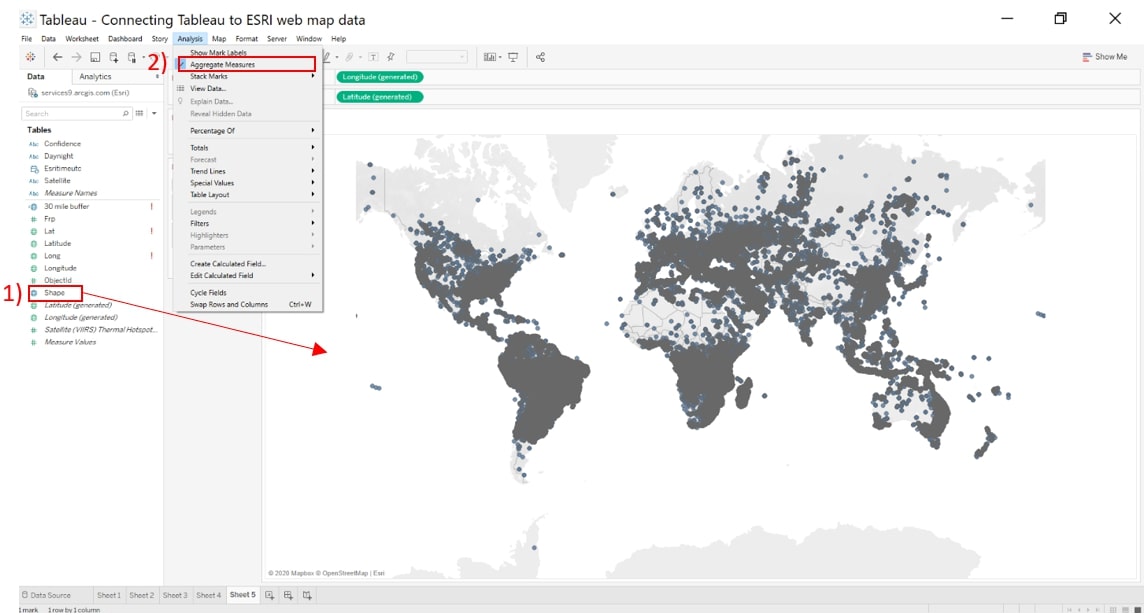The height and width of the screenshot is (615, 1144).
Task: Click the paperclip group members toolbar icon
Action: pyautogui.click(x=349, y=57)
